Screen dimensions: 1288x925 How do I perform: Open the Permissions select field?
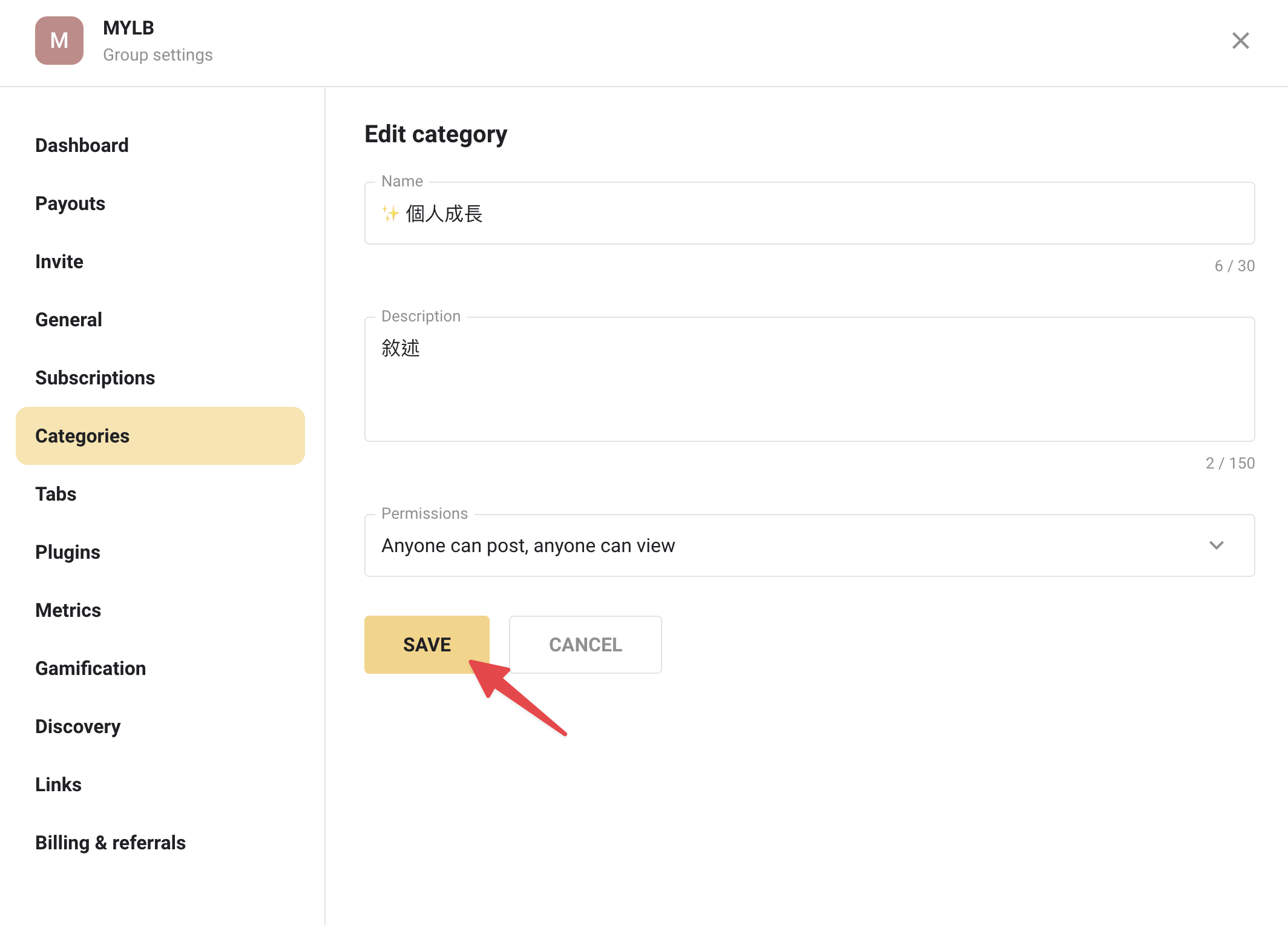809,545
